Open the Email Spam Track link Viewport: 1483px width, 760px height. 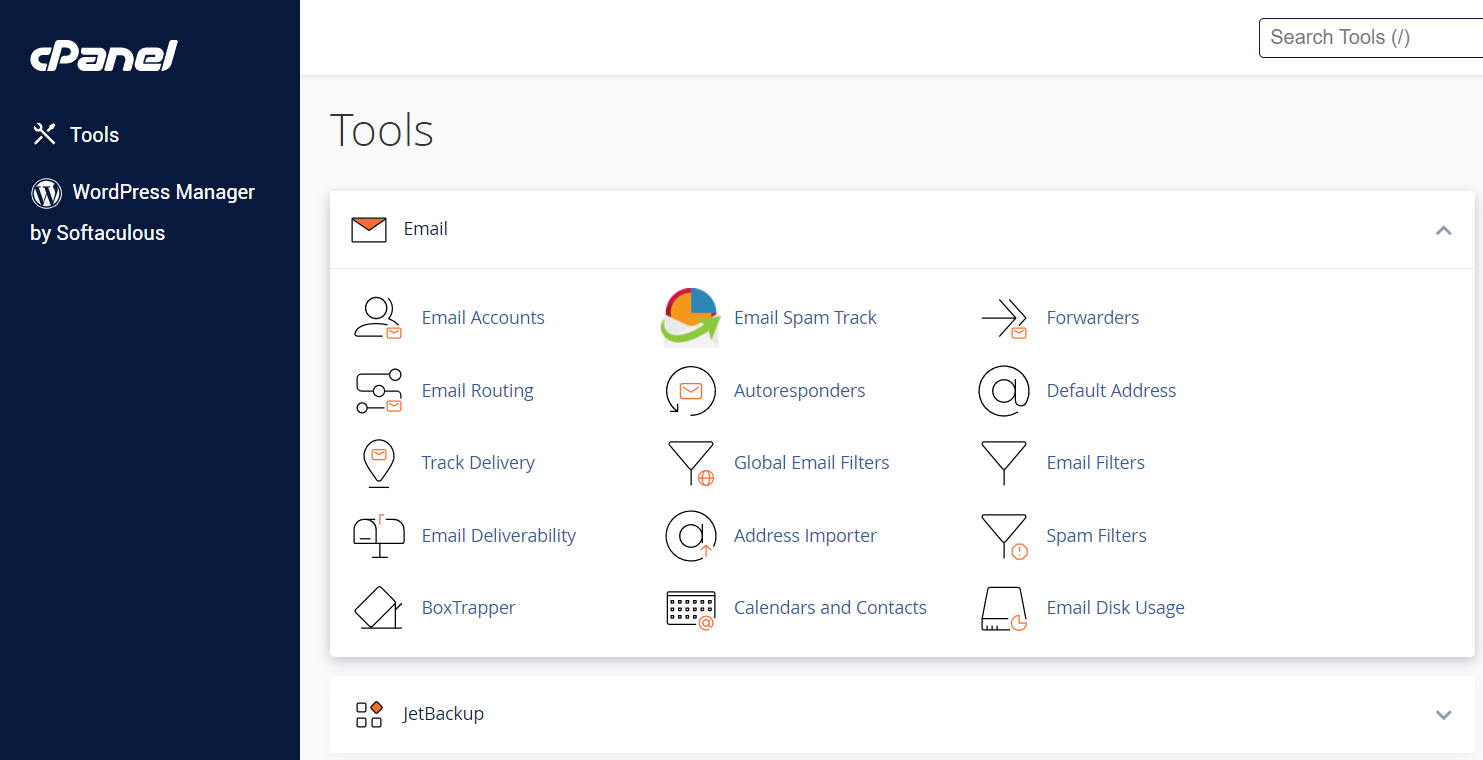pos(805,318)
